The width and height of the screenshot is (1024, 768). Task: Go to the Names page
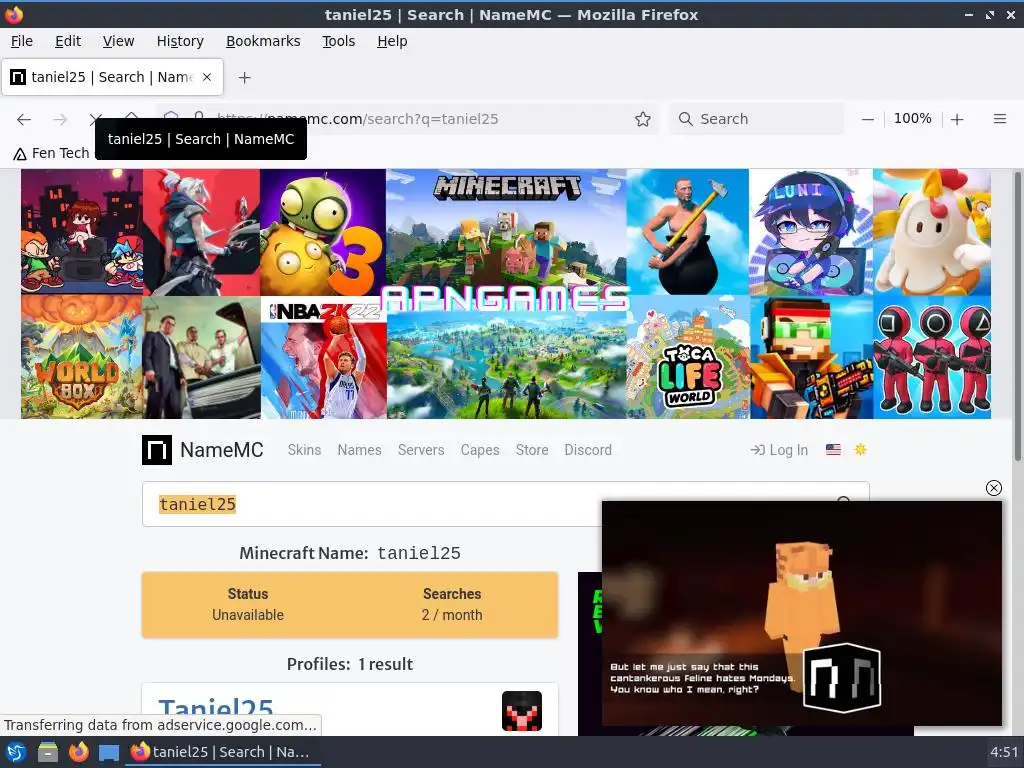click(359, 450)
